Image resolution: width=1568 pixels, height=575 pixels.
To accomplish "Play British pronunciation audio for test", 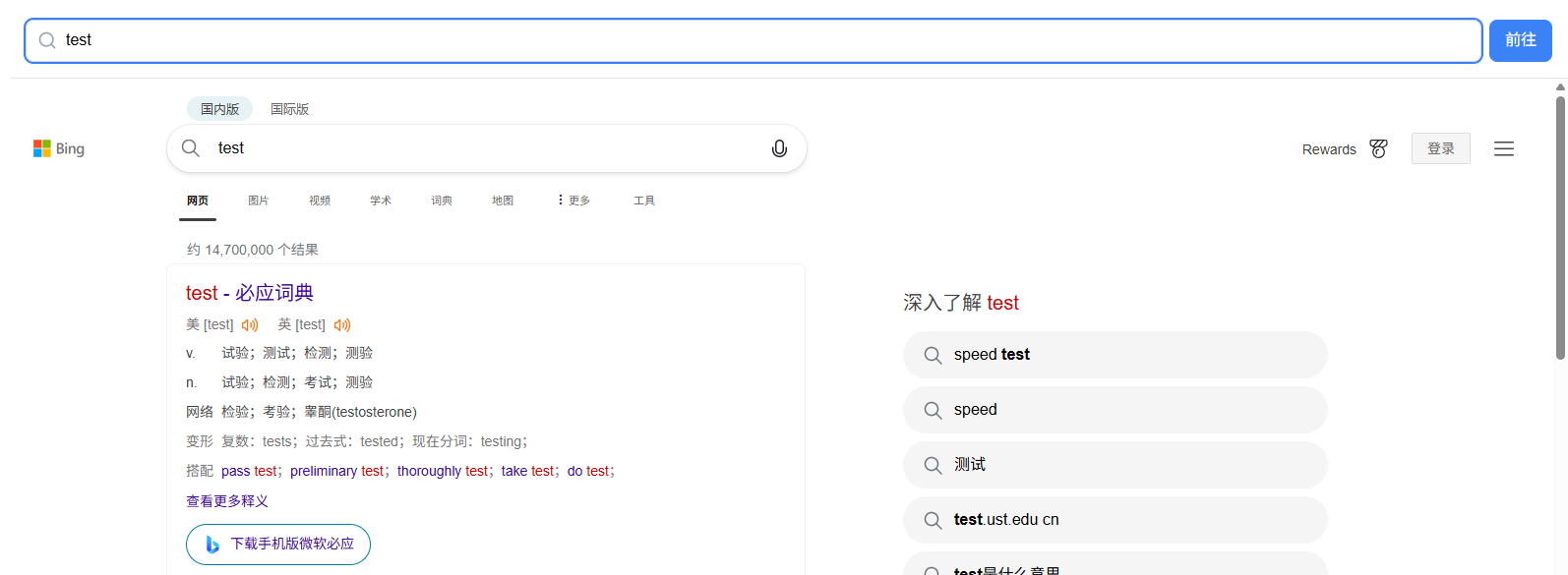I will [x=342, y=325].
